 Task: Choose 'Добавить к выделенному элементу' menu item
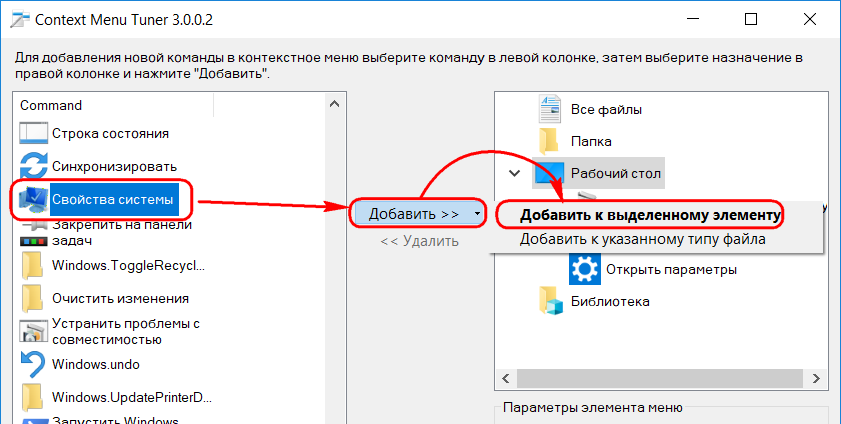point(650,215)
